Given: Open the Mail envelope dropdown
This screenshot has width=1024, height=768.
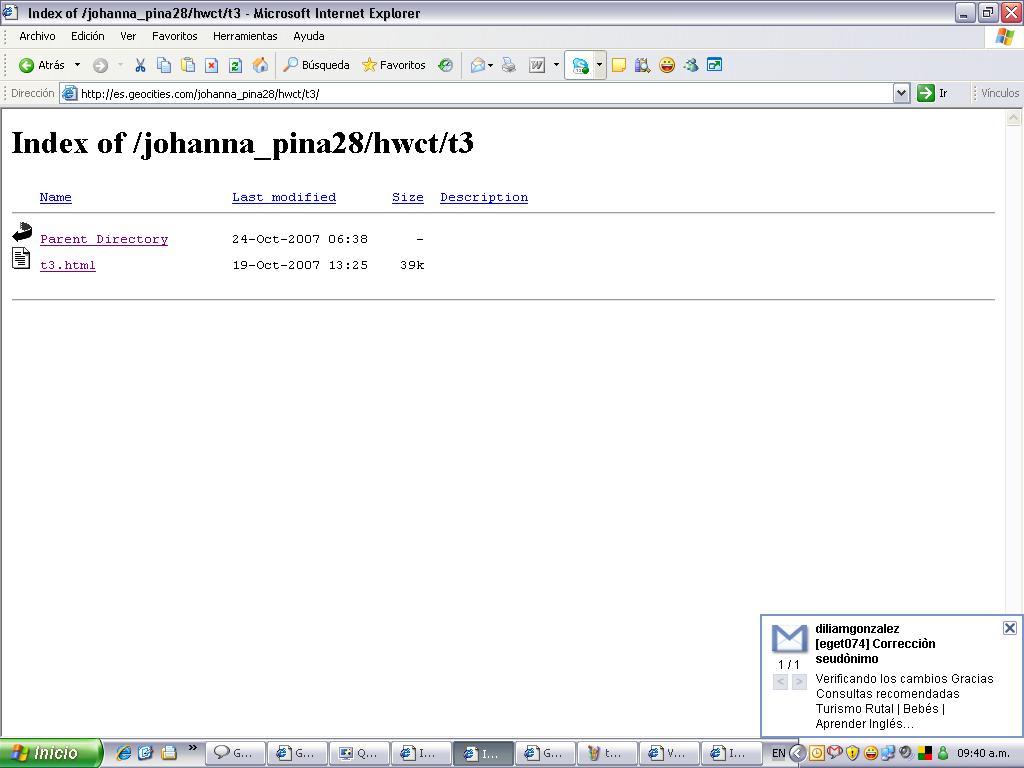Looking at the screenshot, I should point(481,65).
